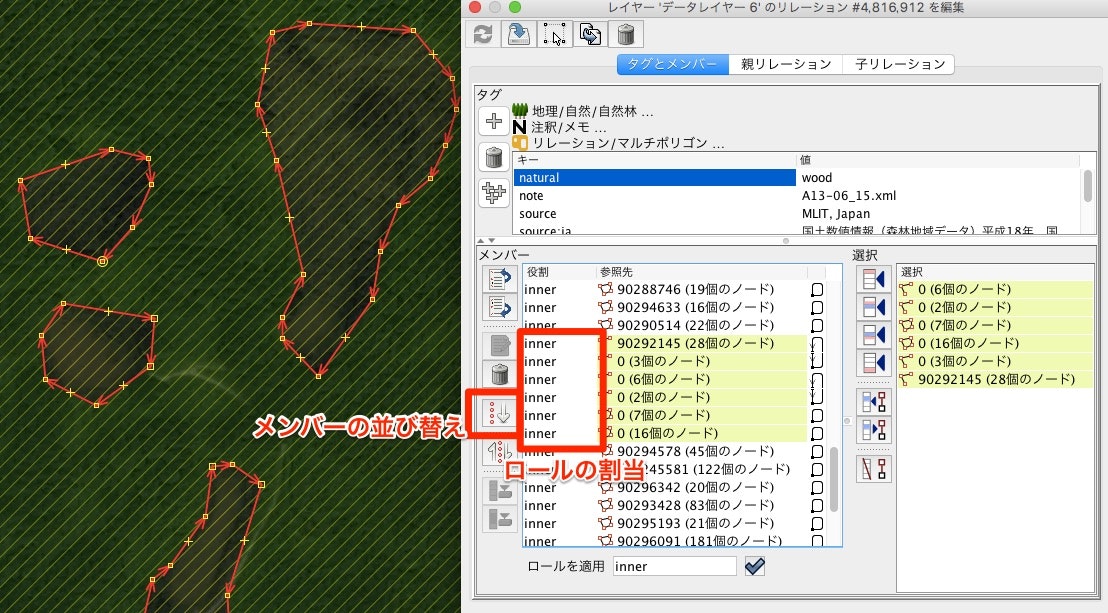Refresh the relation from the server
The image size is (1108, 613).
[x=484, y=33]
